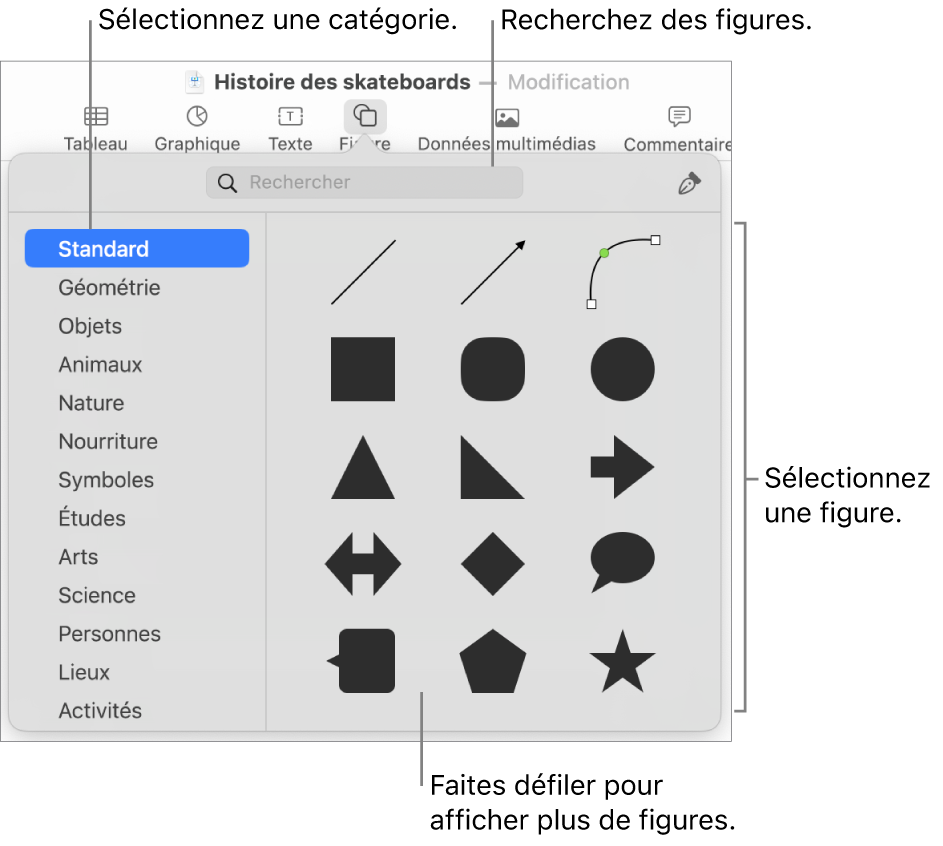Click the Rechercher search field
The height and width of the screenshot is (846, 943).
364,182
